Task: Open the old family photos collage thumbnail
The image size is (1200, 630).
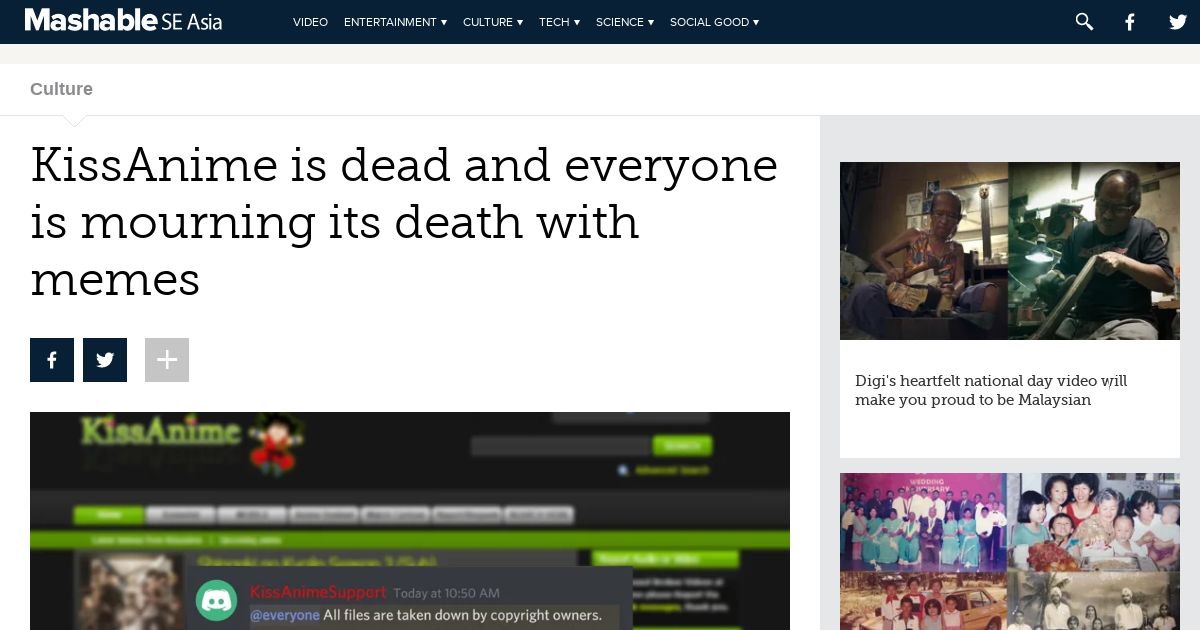Action: coord(1010,551)
